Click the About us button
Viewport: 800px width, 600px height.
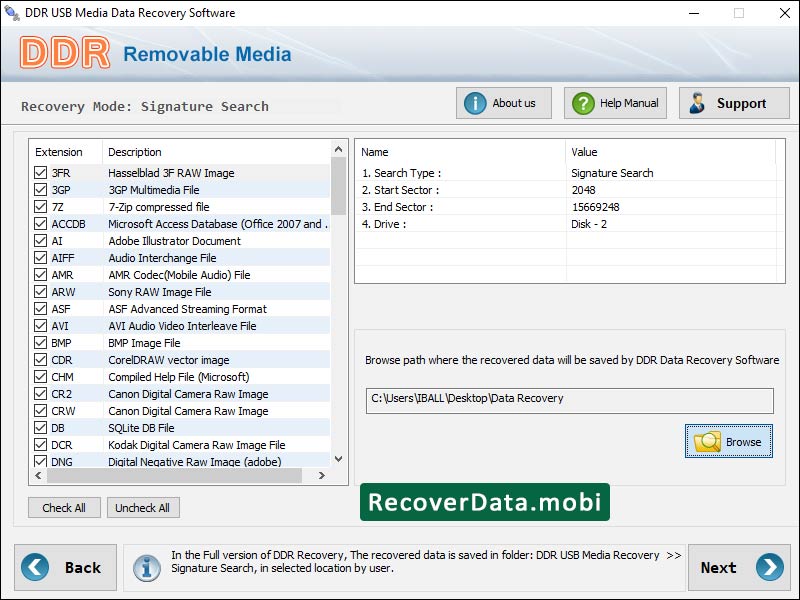(504, 103)
